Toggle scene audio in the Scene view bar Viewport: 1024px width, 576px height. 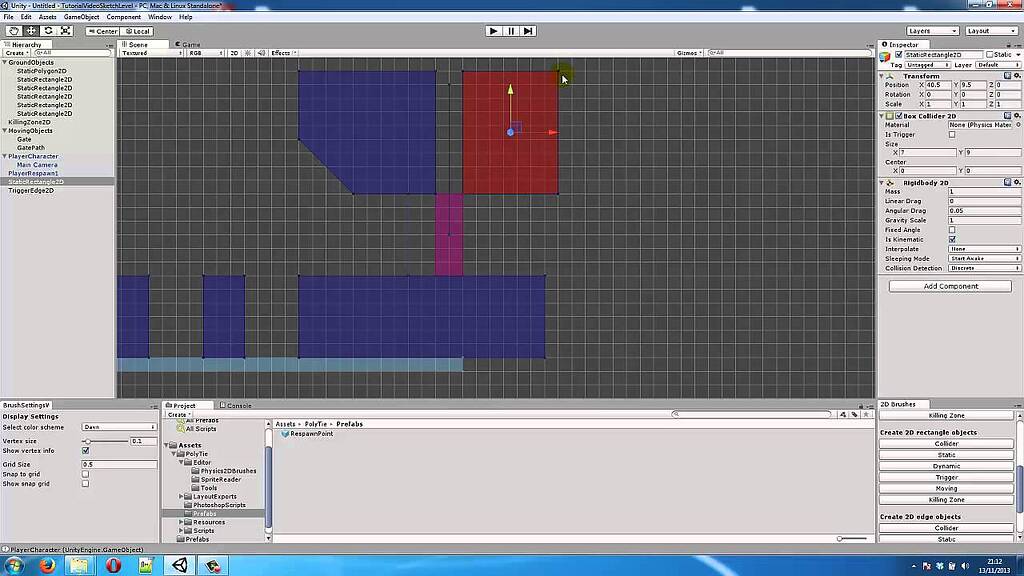click(x=261, y=53)
